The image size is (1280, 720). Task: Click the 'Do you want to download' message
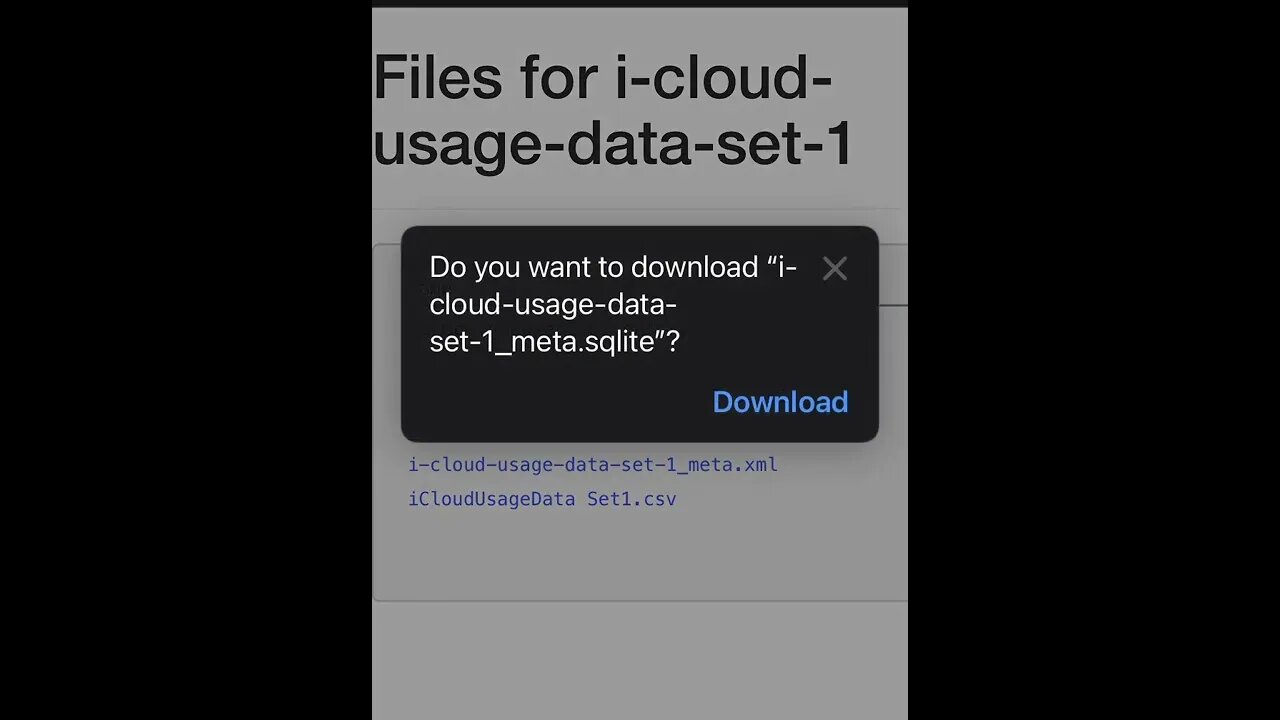pos(594,268)
